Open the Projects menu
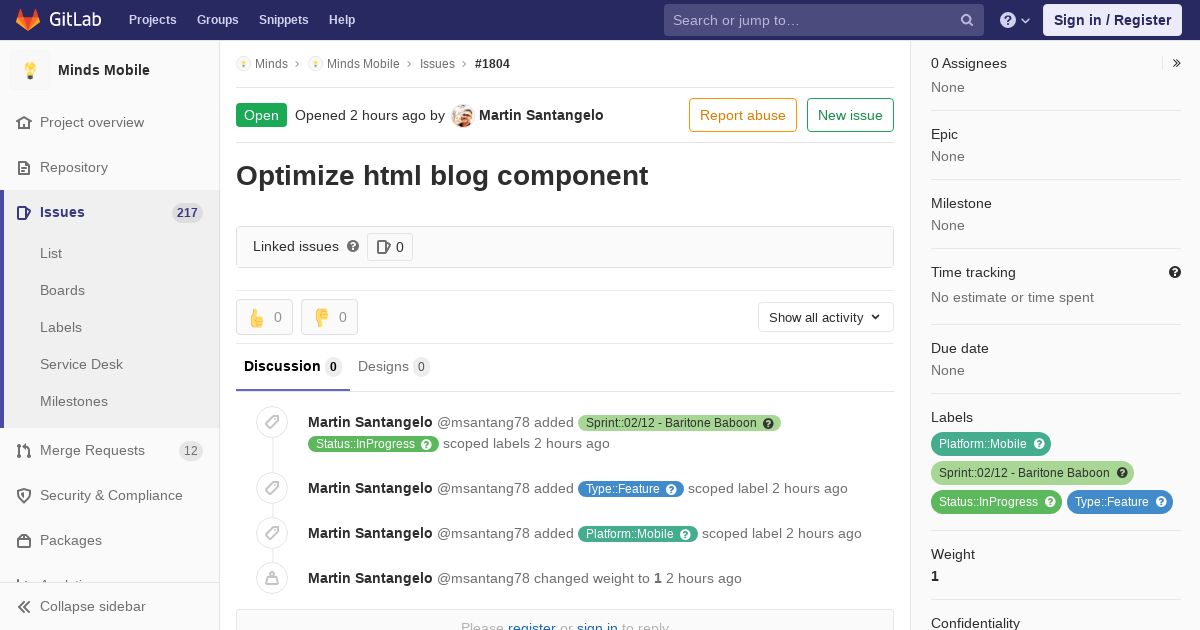Image resolution: width=1200 pixels, height=630 pixels. (152, 20)
